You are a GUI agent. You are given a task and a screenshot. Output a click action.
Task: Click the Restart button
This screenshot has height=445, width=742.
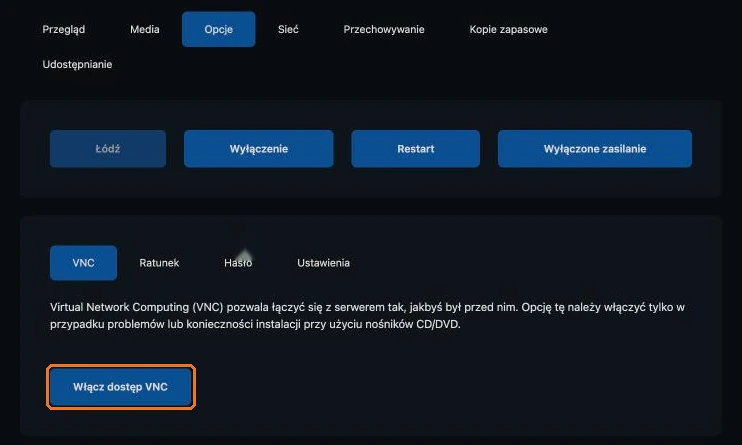(415, 149)
